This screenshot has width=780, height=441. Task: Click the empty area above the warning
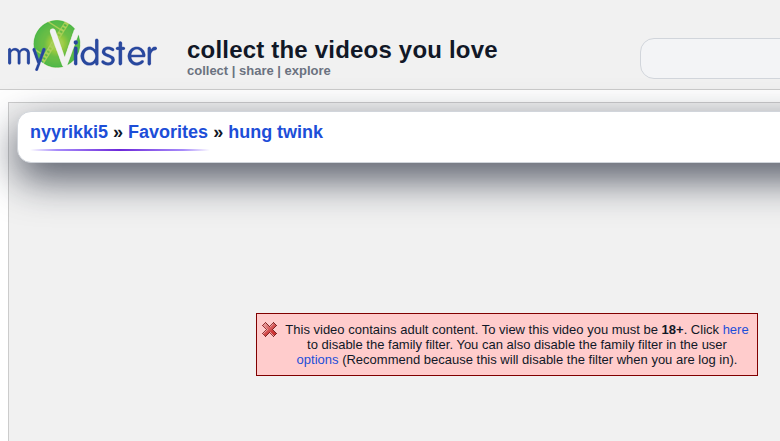point(400,240)
